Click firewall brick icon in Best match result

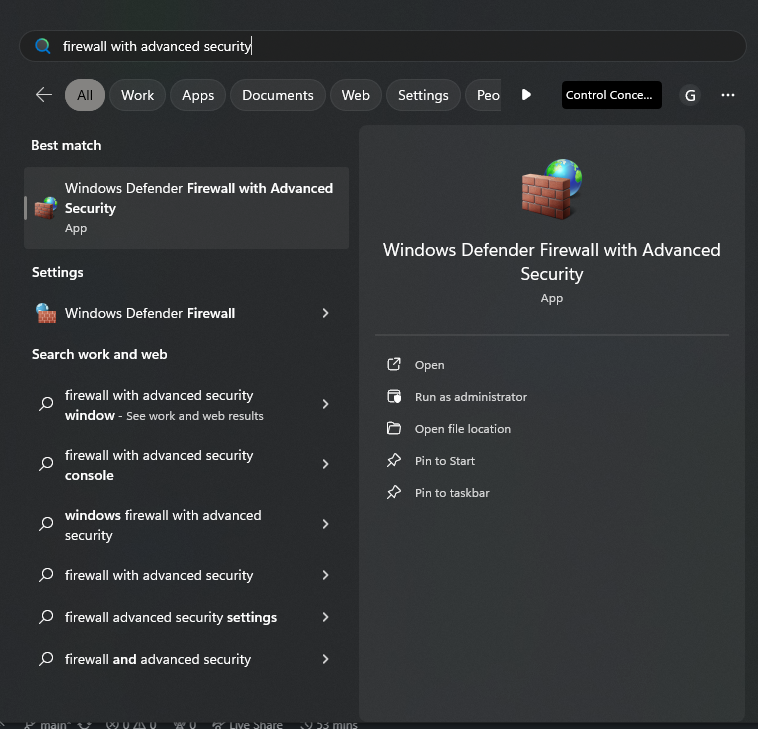(x=46, y=208)
